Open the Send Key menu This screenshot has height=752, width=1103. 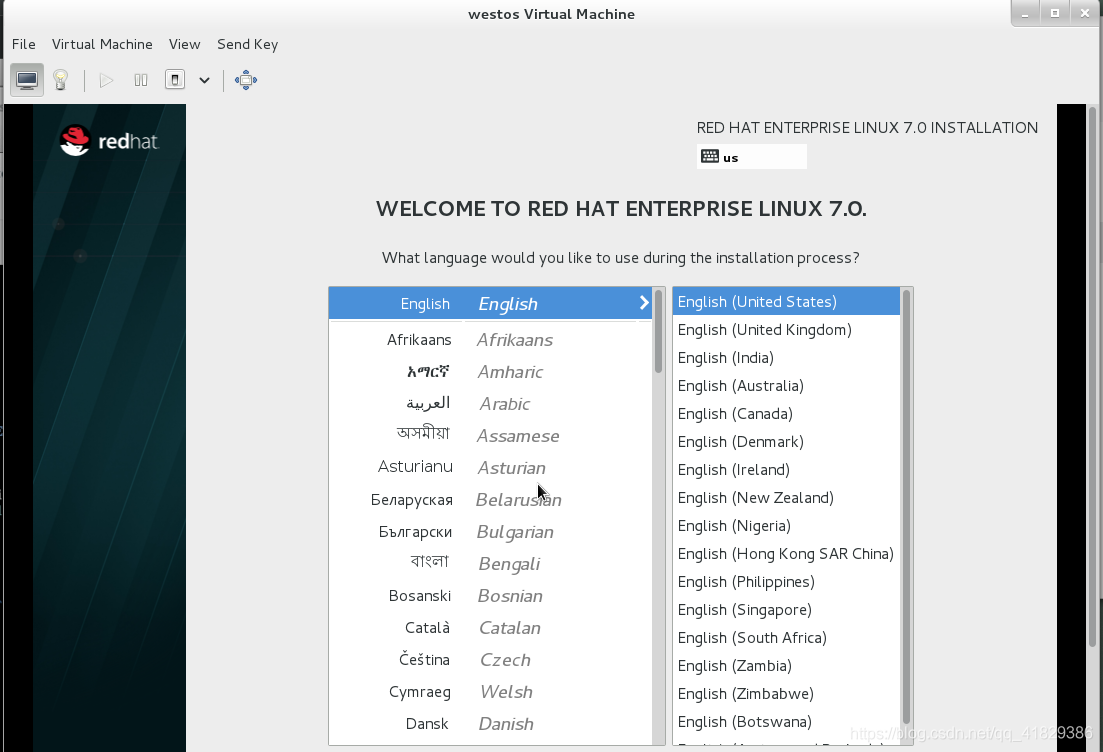(248, 44)
